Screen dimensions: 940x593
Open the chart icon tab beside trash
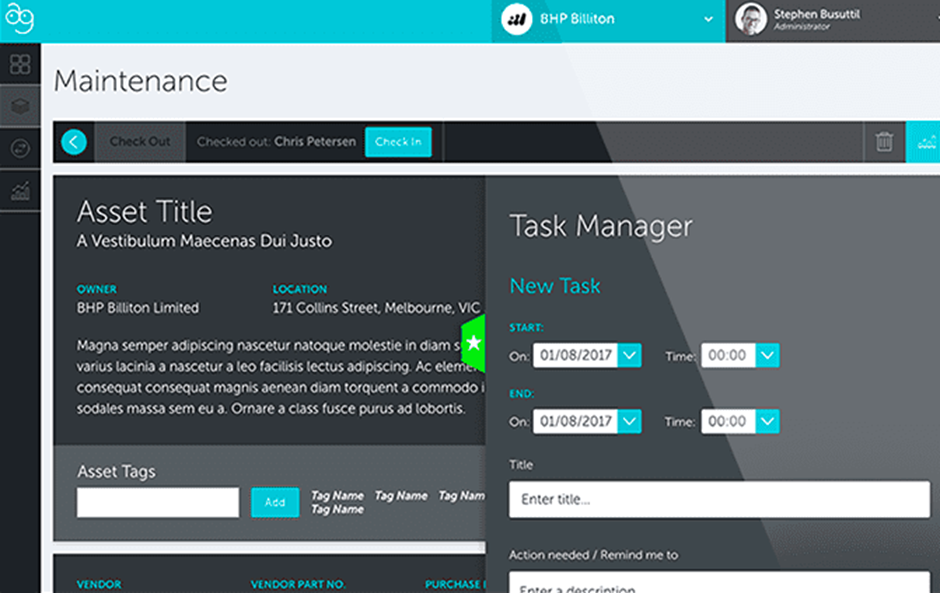tap(923, 142)
